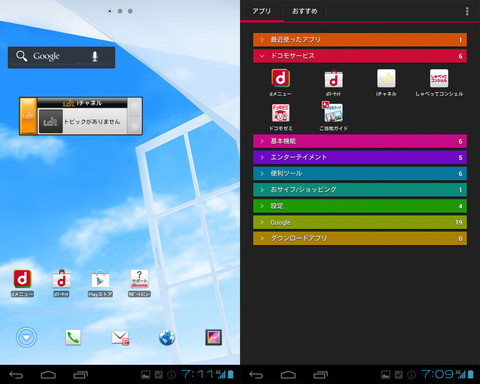Open the app drawer circle button
480x384 pixels.
point(26,337)
